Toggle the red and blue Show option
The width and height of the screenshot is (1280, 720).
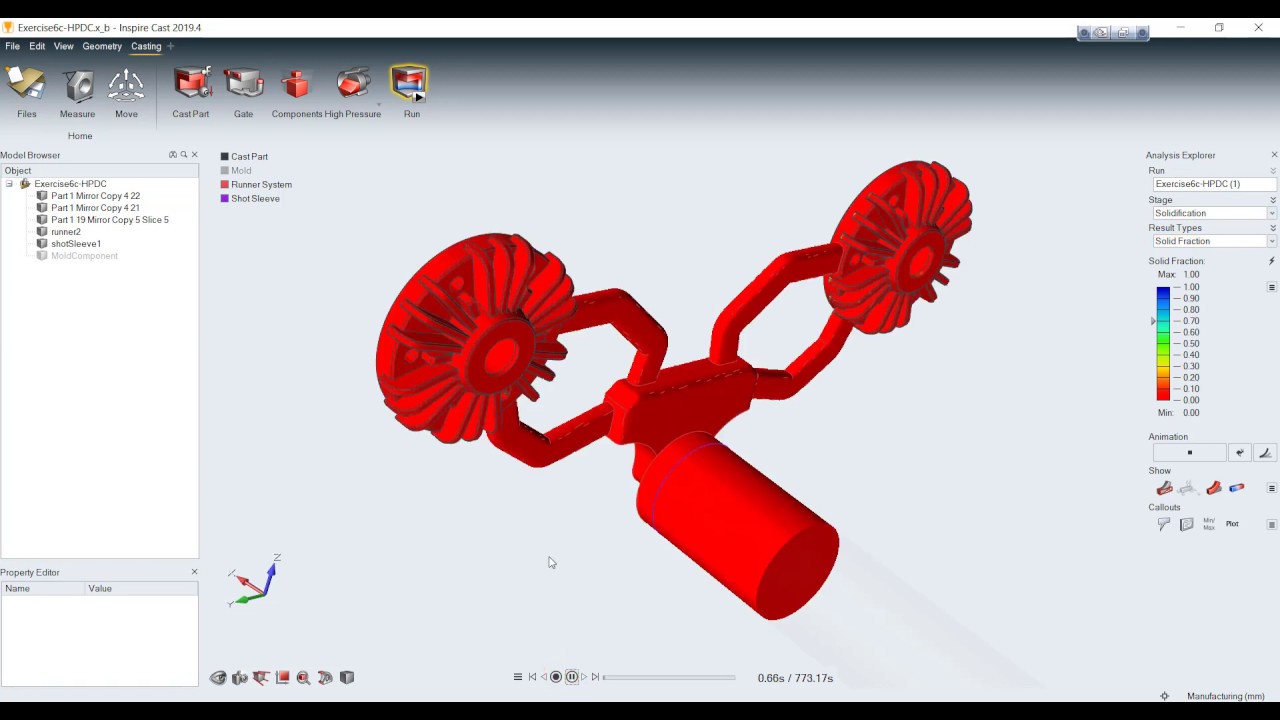point(1237,488)
